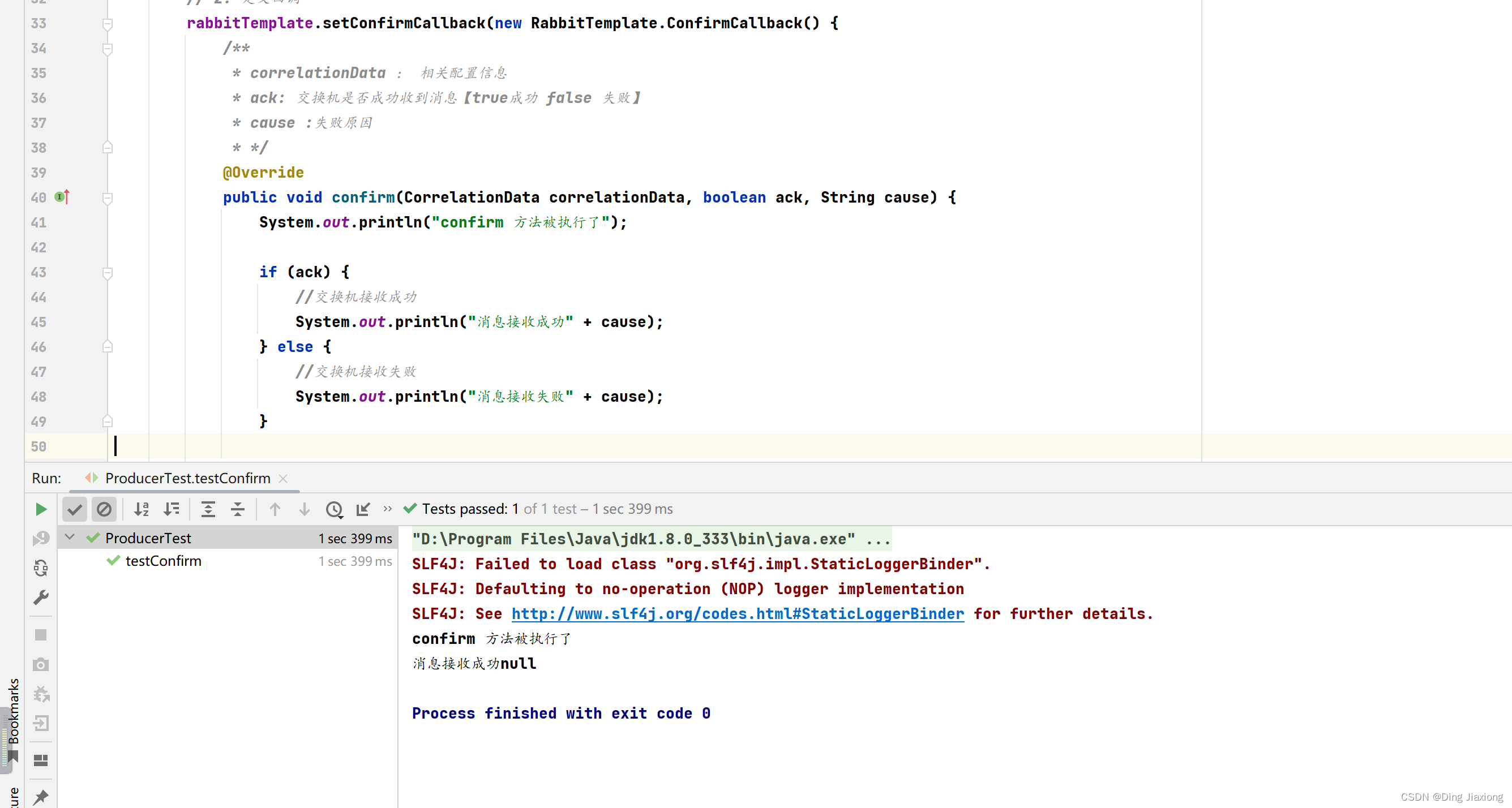This screenshot has width=1512, height=808.
Task: Open test history clock icon
Action: [x=334, y=509]
